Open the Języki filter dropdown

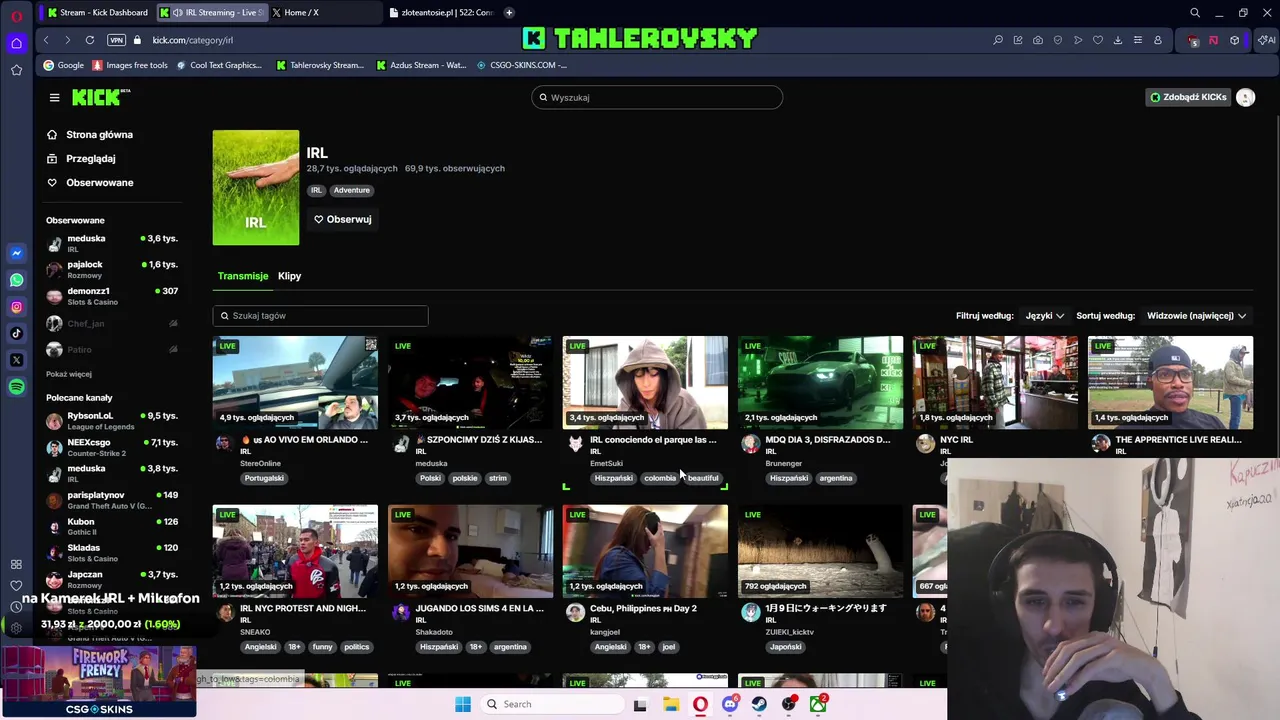1045,316
